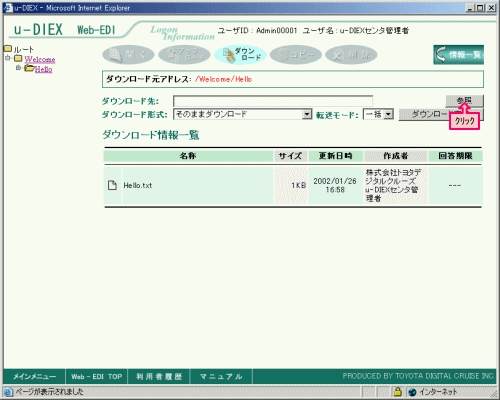Viewport: 500px width, 400px height.
Task: Click the u-DIEX Web-EDI logo
Action: 65,30
